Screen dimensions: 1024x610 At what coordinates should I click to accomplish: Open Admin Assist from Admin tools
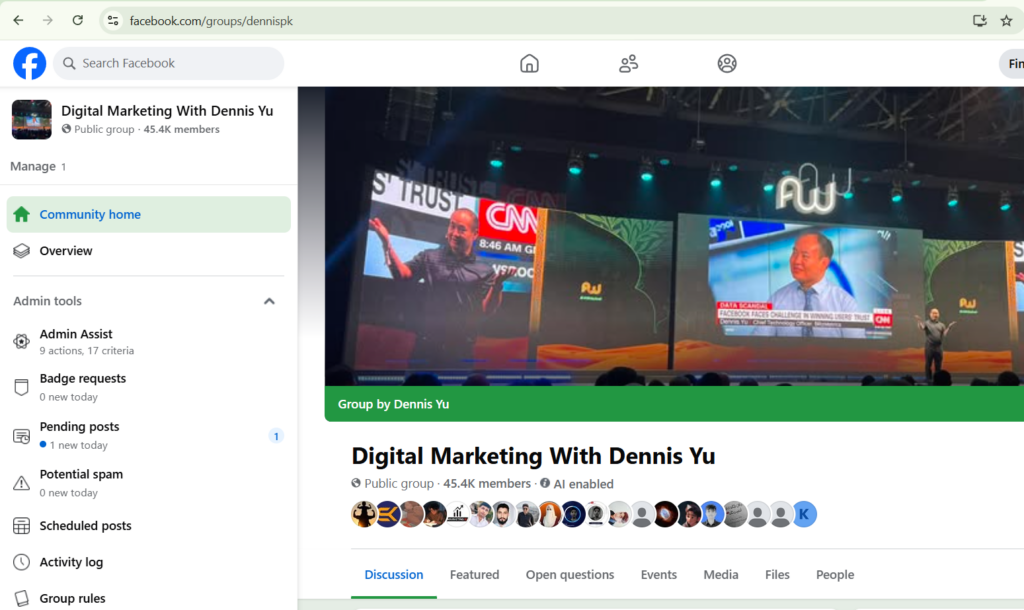[x=76, y=334]
